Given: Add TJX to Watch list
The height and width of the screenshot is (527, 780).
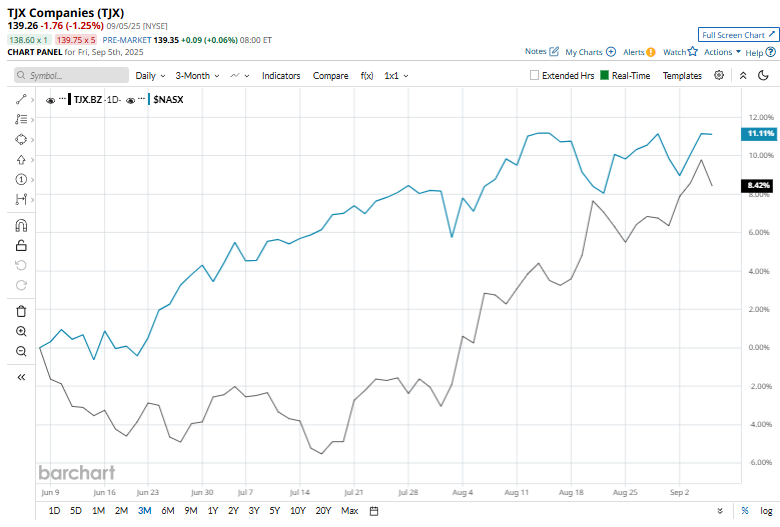Looking at the screenshot, I should point(680,52).
